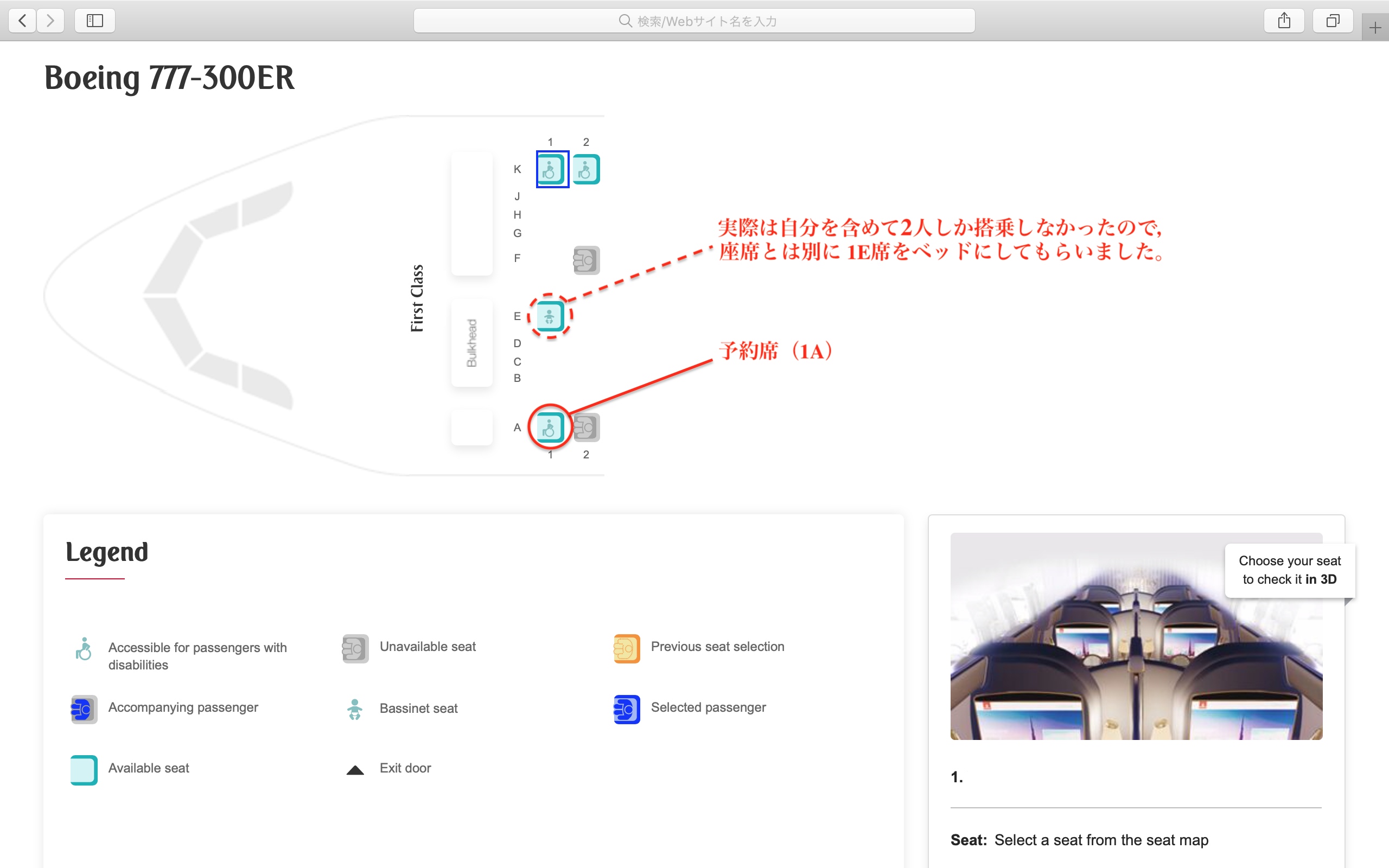1389x868 pixels.
Task: Select accessible seat 1A
Action: point(550,427)
